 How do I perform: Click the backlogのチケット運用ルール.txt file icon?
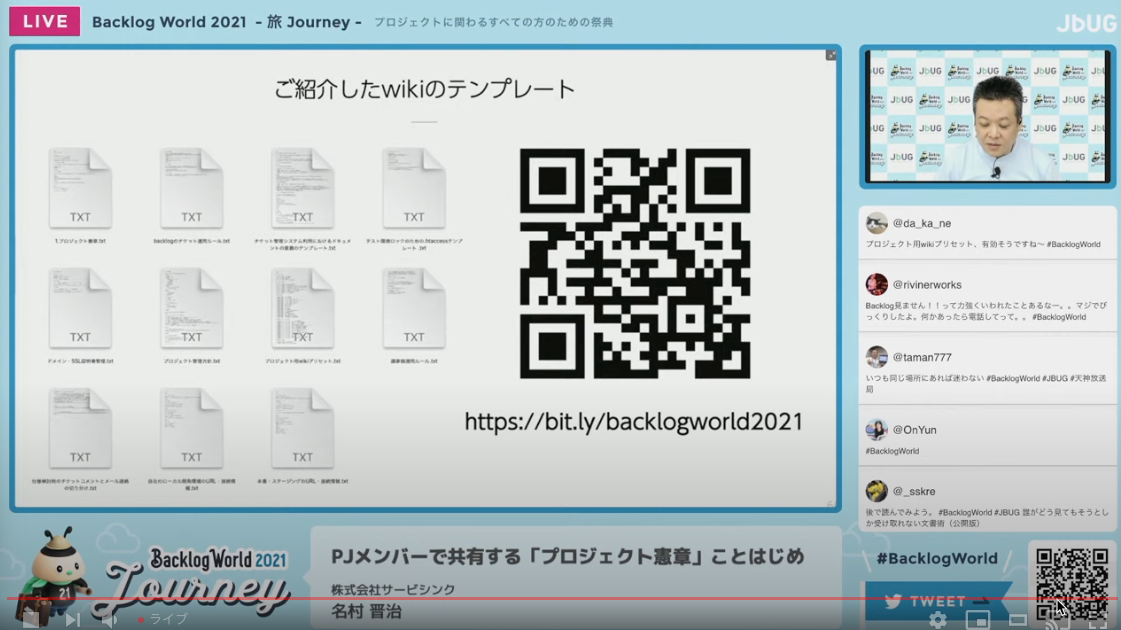192,188
